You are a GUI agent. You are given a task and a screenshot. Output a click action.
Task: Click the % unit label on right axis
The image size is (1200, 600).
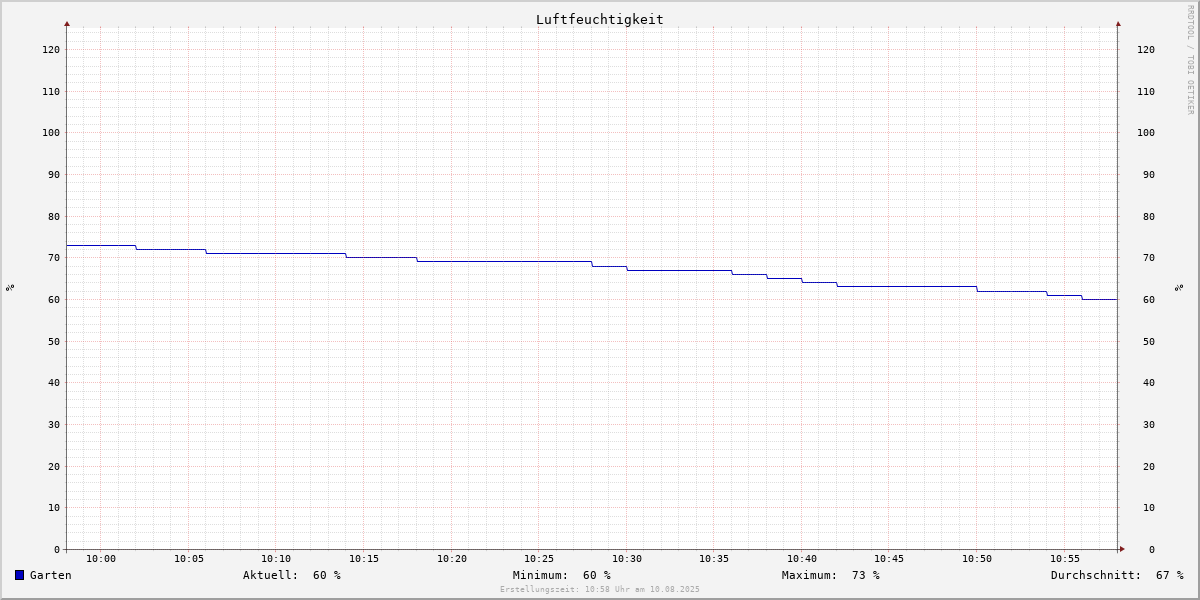(1179, 288)
